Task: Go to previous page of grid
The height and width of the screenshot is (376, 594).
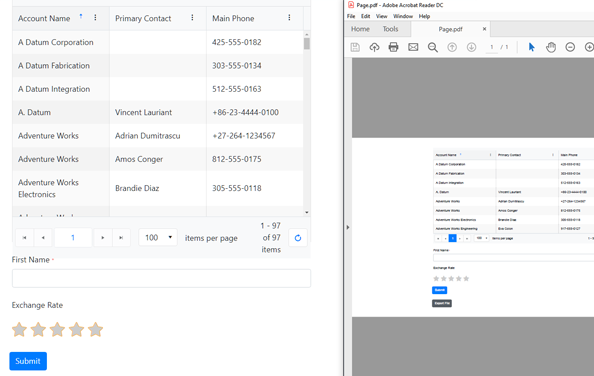Action: coord(43,238)
